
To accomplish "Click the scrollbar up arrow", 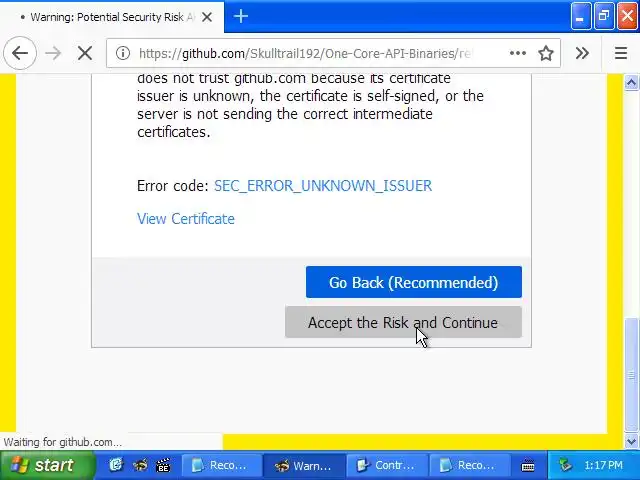I will pos(631,82).
